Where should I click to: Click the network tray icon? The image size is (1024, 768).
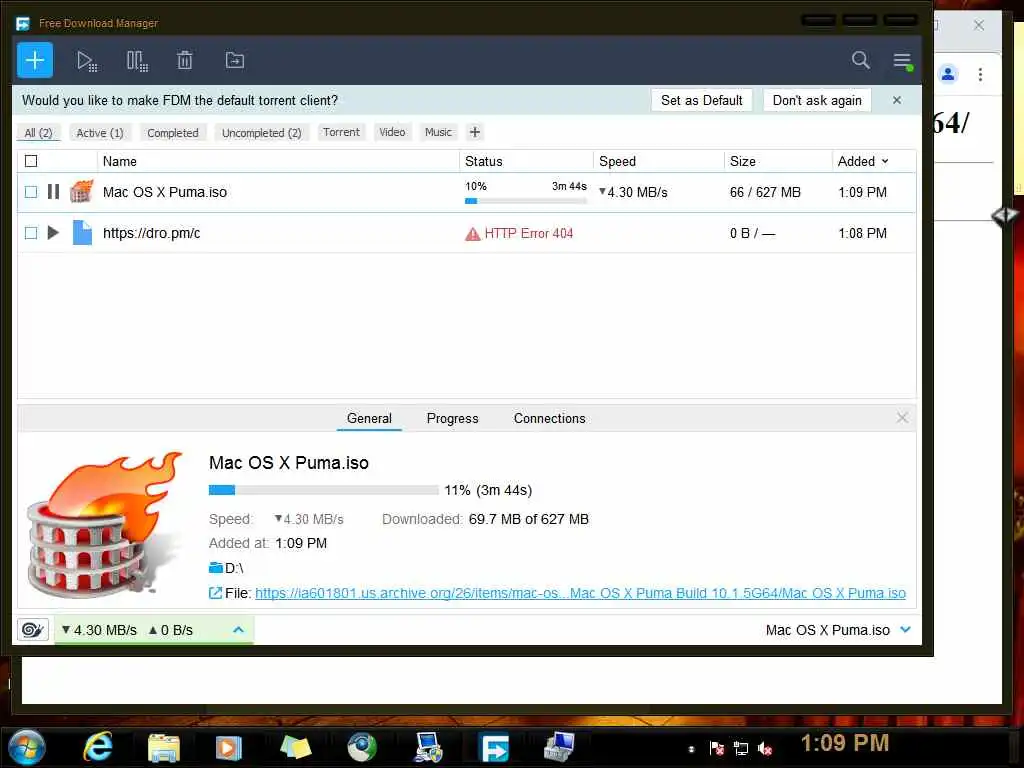pyautogui.click(x=741, y=748)
